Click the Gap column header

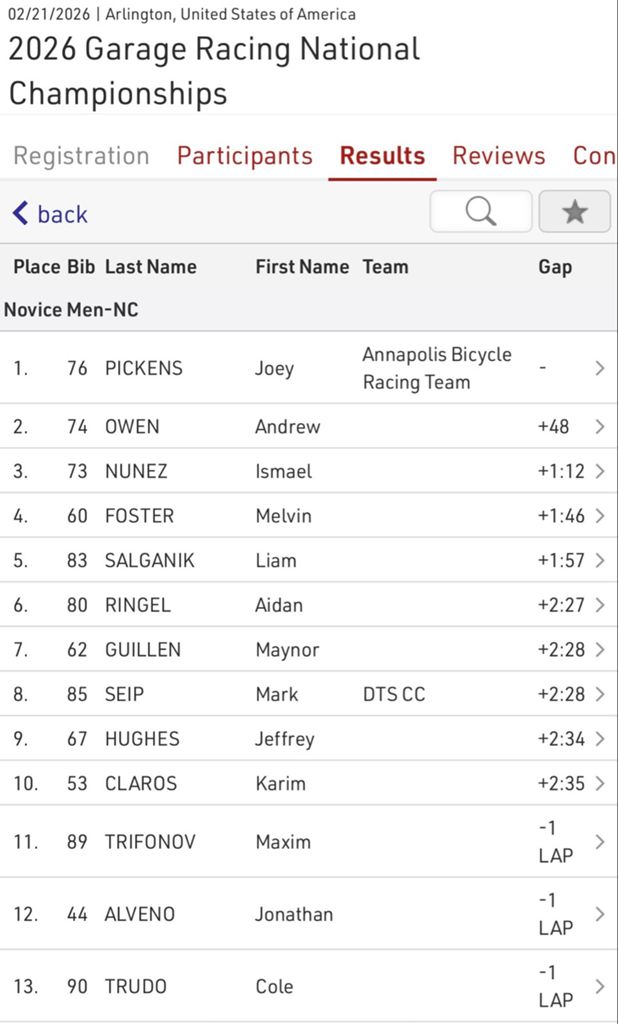point(555,267)
